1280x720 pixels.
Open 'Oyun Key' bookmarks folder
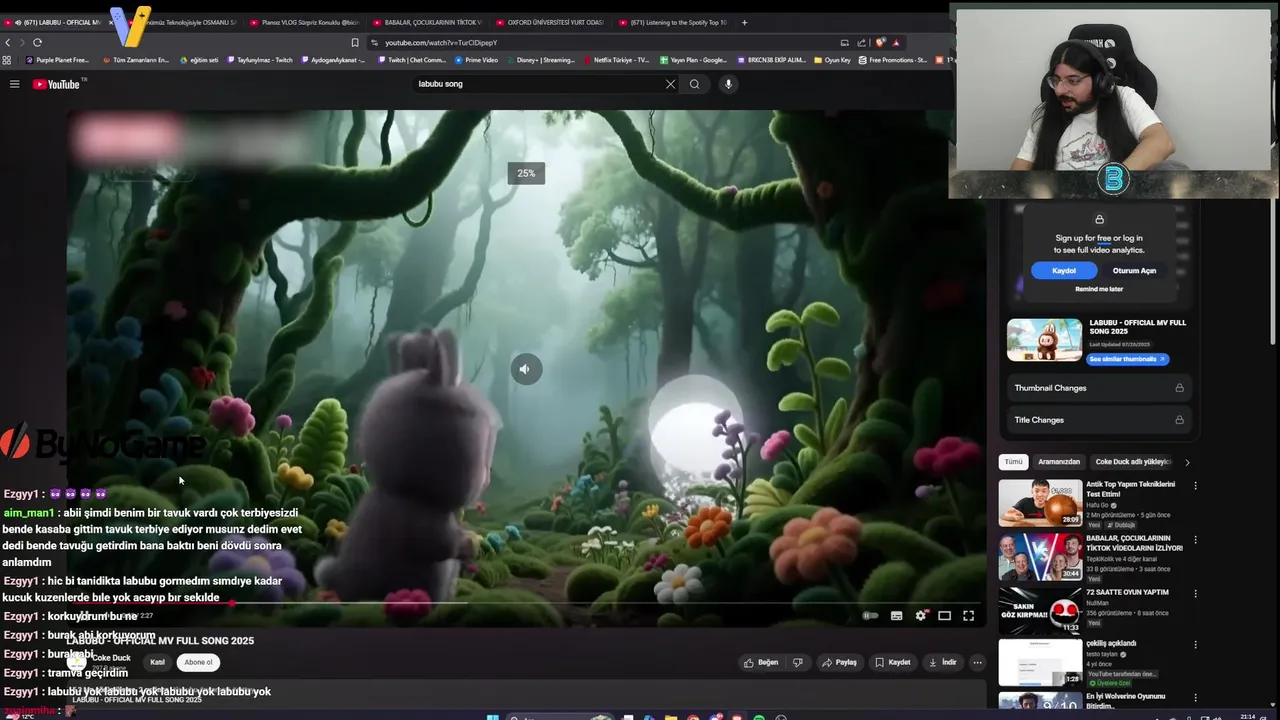pyautogui.click(x=832, y=60)
